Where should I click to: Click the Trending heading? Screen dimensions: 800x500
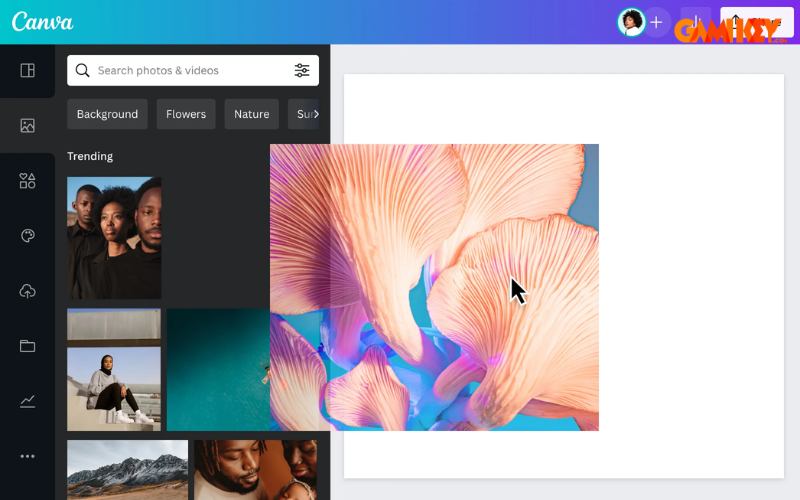click(90, 156)
